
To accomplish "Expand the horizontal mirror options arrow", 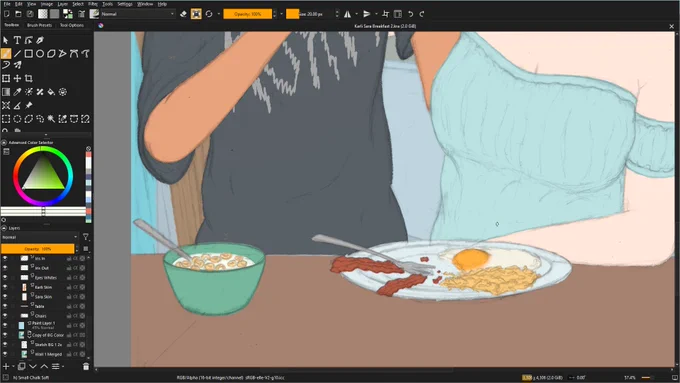I will pyautogui.click(x=356, y=14).
